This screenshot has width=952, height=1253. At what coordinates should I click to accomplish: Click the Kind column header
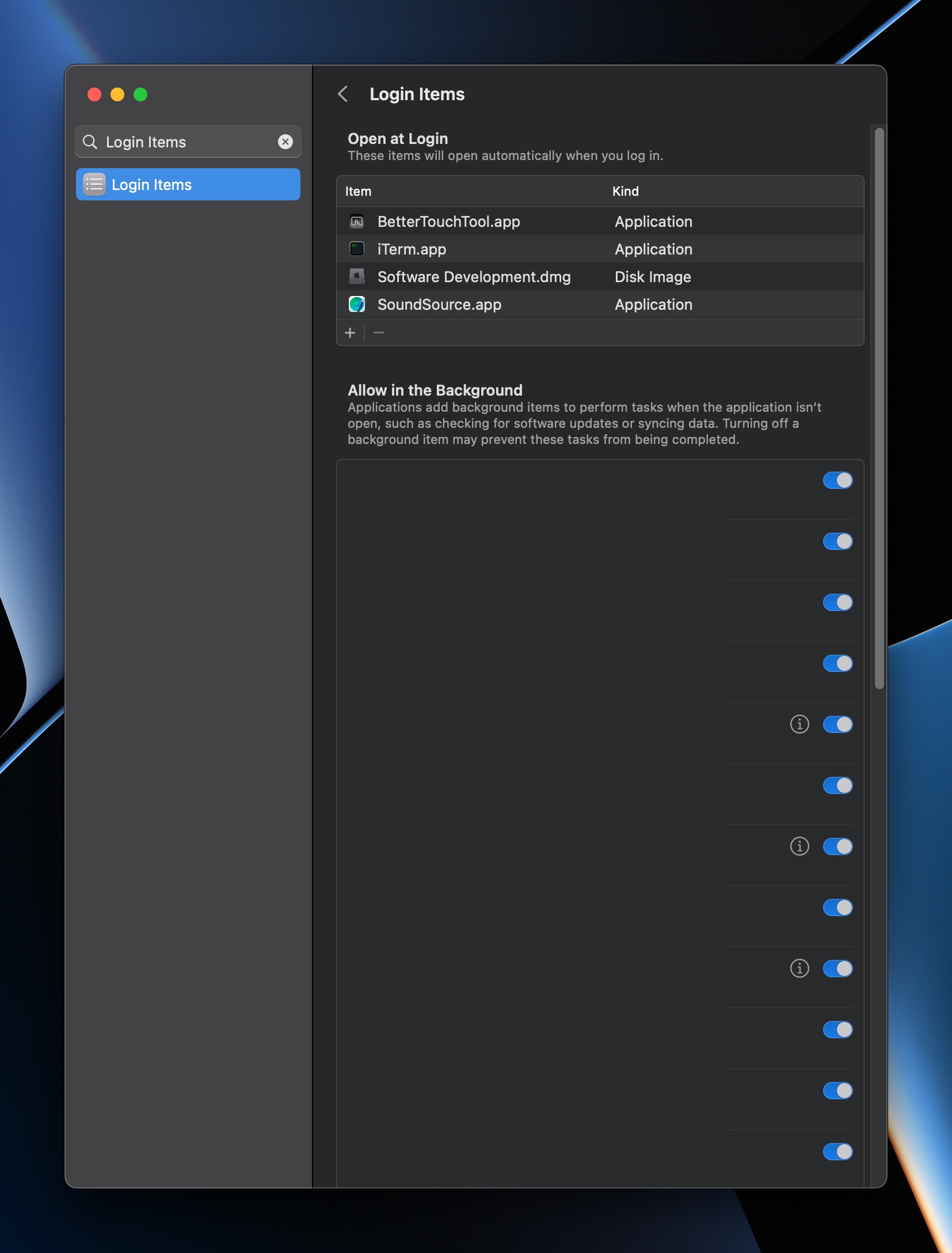tap(626, 191)
